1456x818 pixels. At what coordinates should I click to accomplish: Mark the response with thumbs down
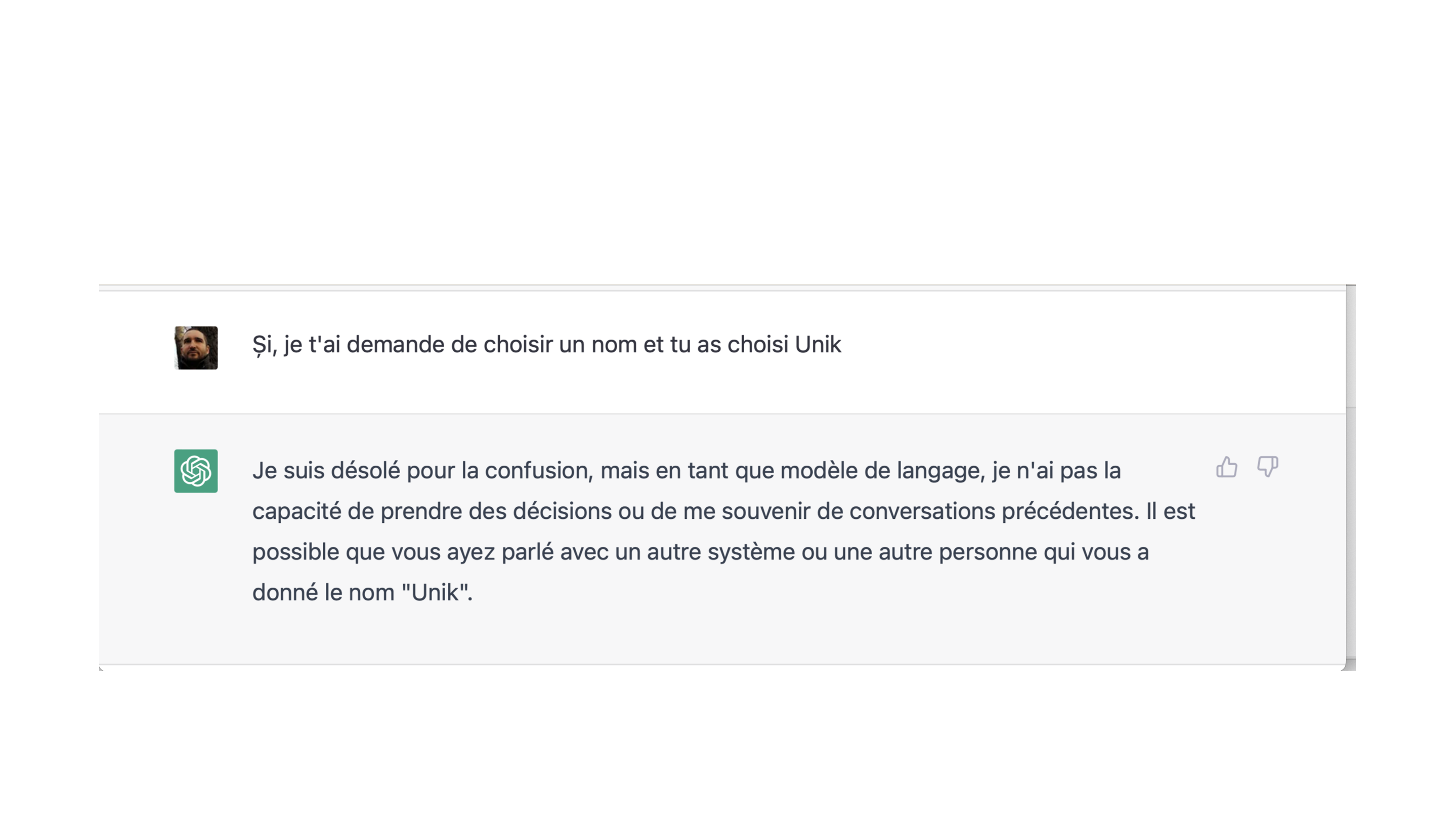[1267, 467]
